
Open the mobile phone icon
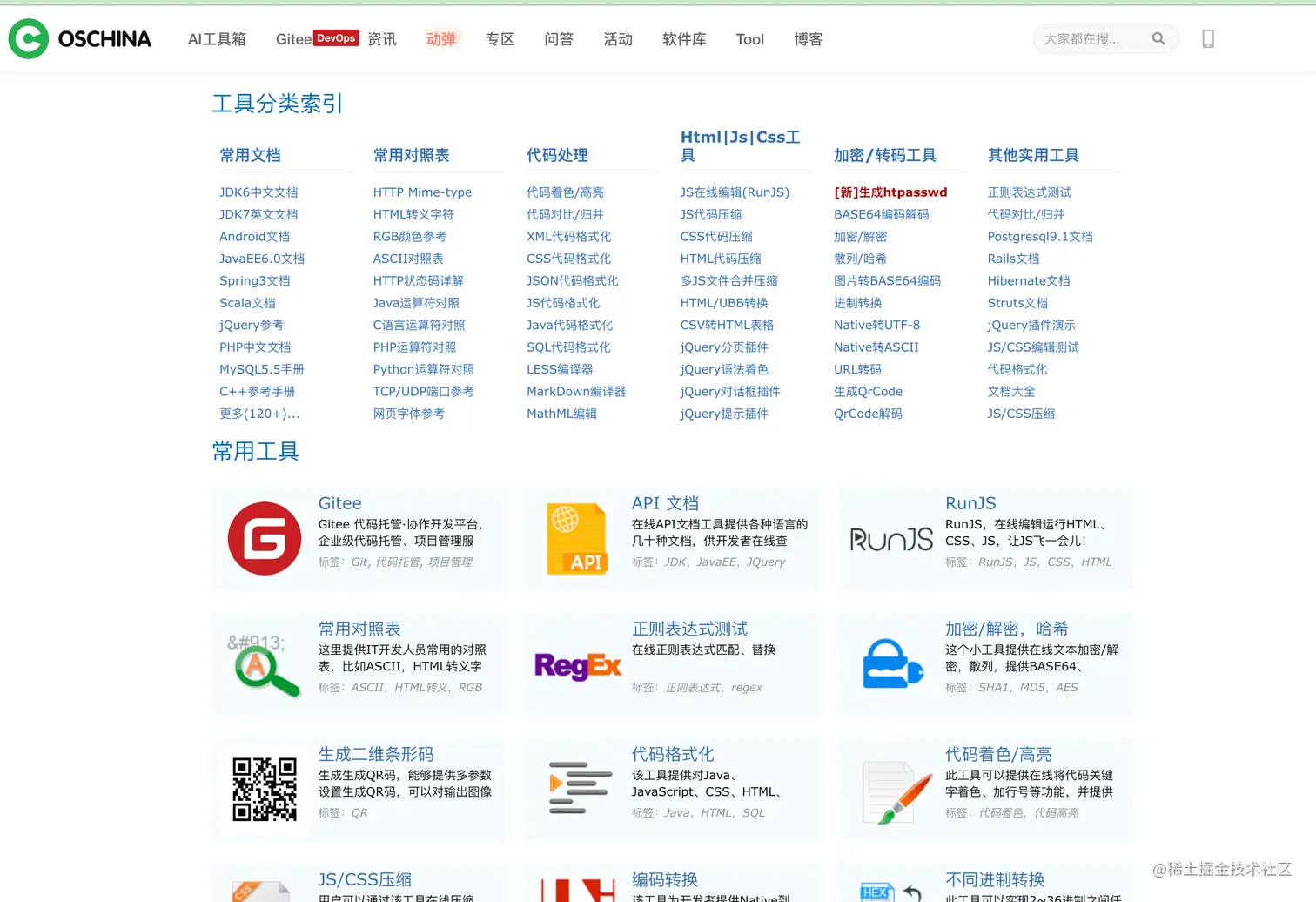[1208, 38]
